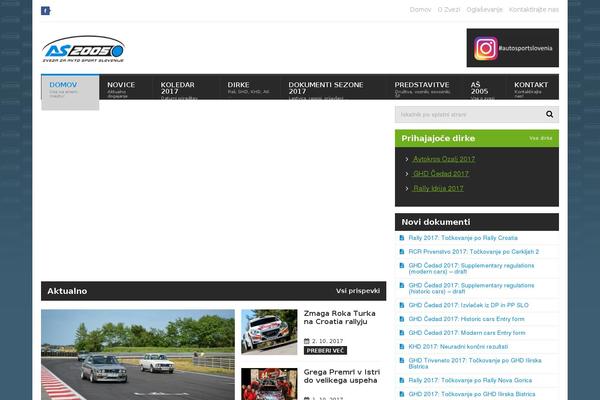
Task: Open the Kontakt menu item
Action: [x=532, y=87]
